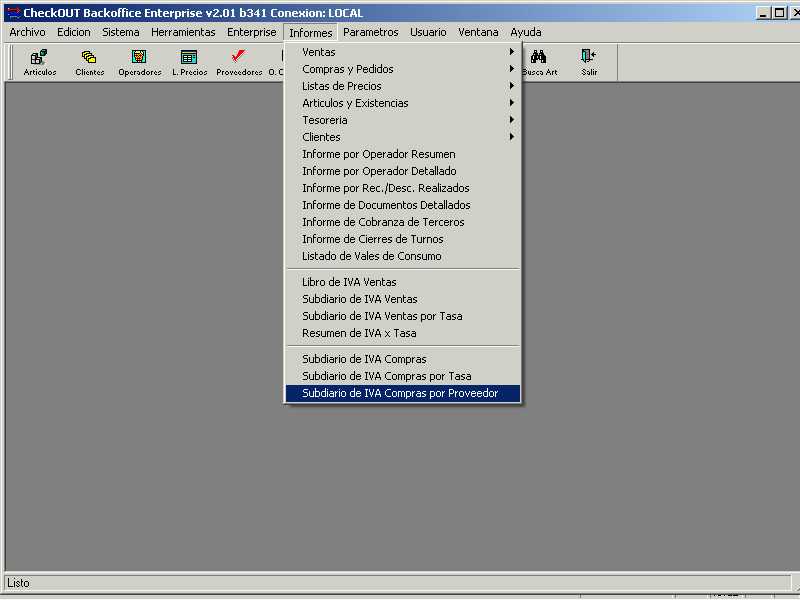The width and height of the screenshot is (800, 600).
Task: Open the Clientes toolbar icon
Action: [x=89, y=62]
